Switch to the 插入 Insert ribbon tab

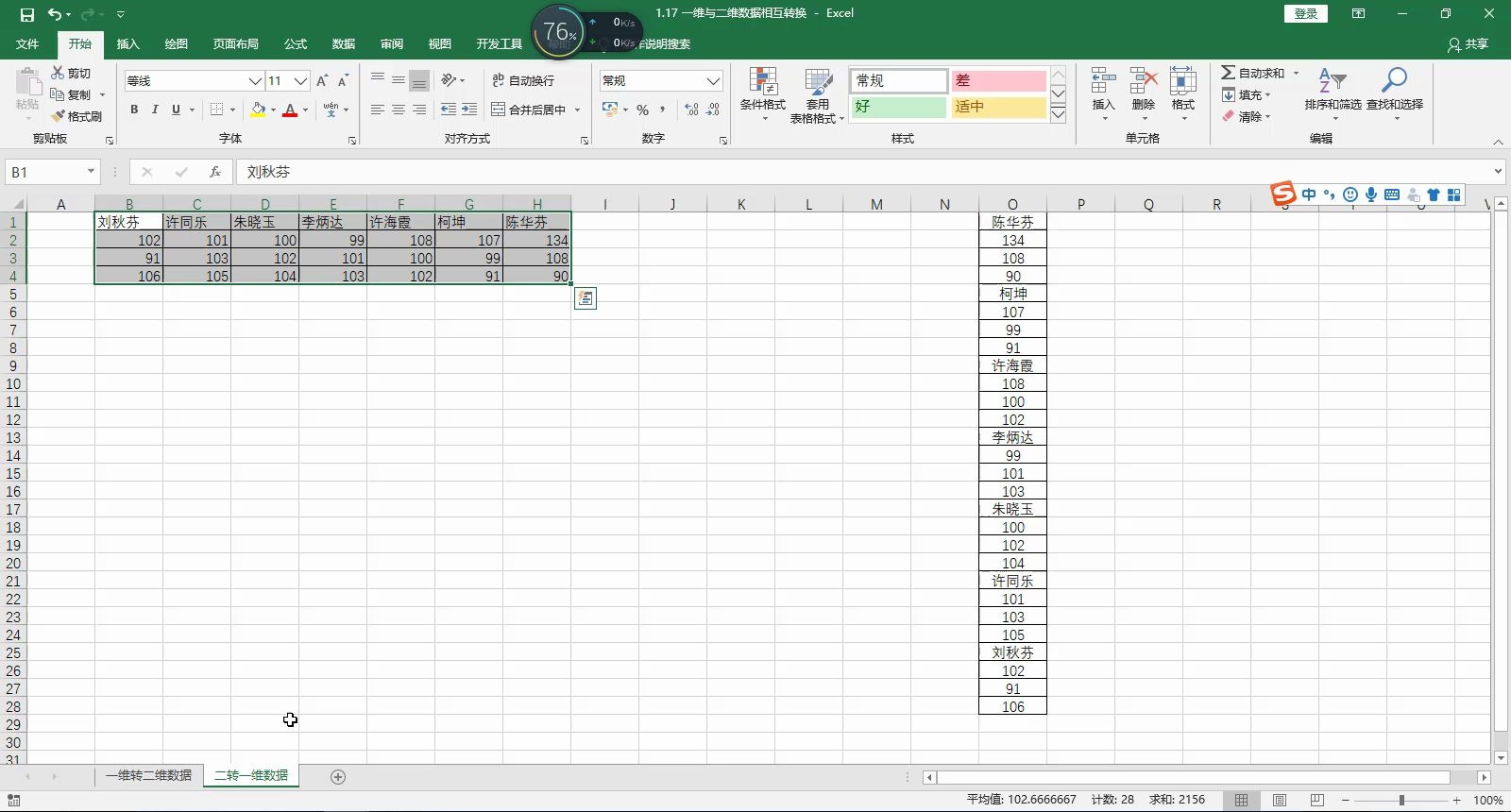pos(127,44)
